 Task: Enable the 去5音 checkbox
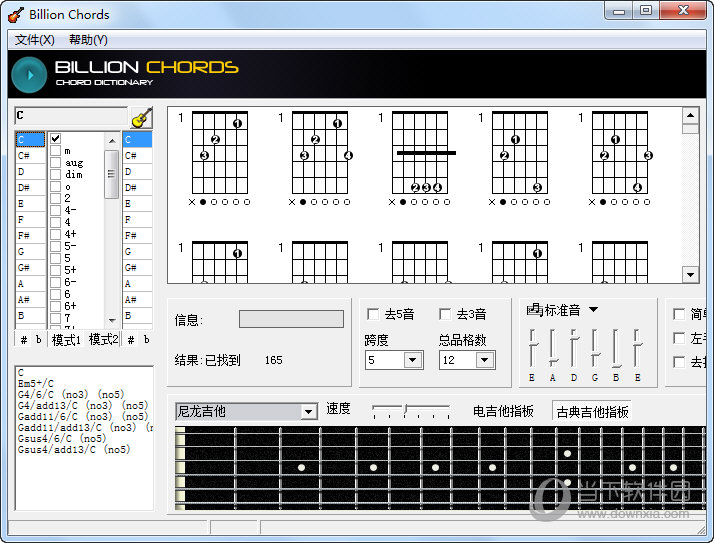click(x=372, y=314)
